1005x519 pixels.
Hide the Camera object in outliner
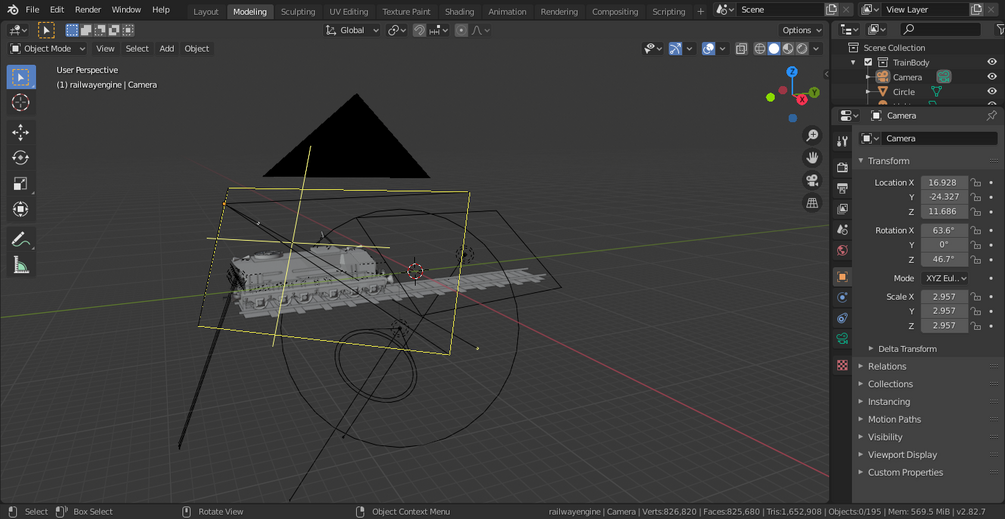[992, 77]
